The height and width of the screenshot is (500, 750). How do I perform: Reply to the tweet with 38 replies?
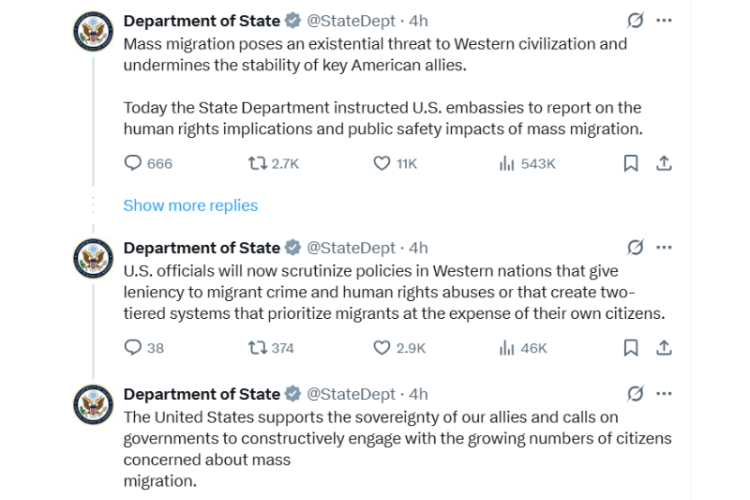(134, 348)
